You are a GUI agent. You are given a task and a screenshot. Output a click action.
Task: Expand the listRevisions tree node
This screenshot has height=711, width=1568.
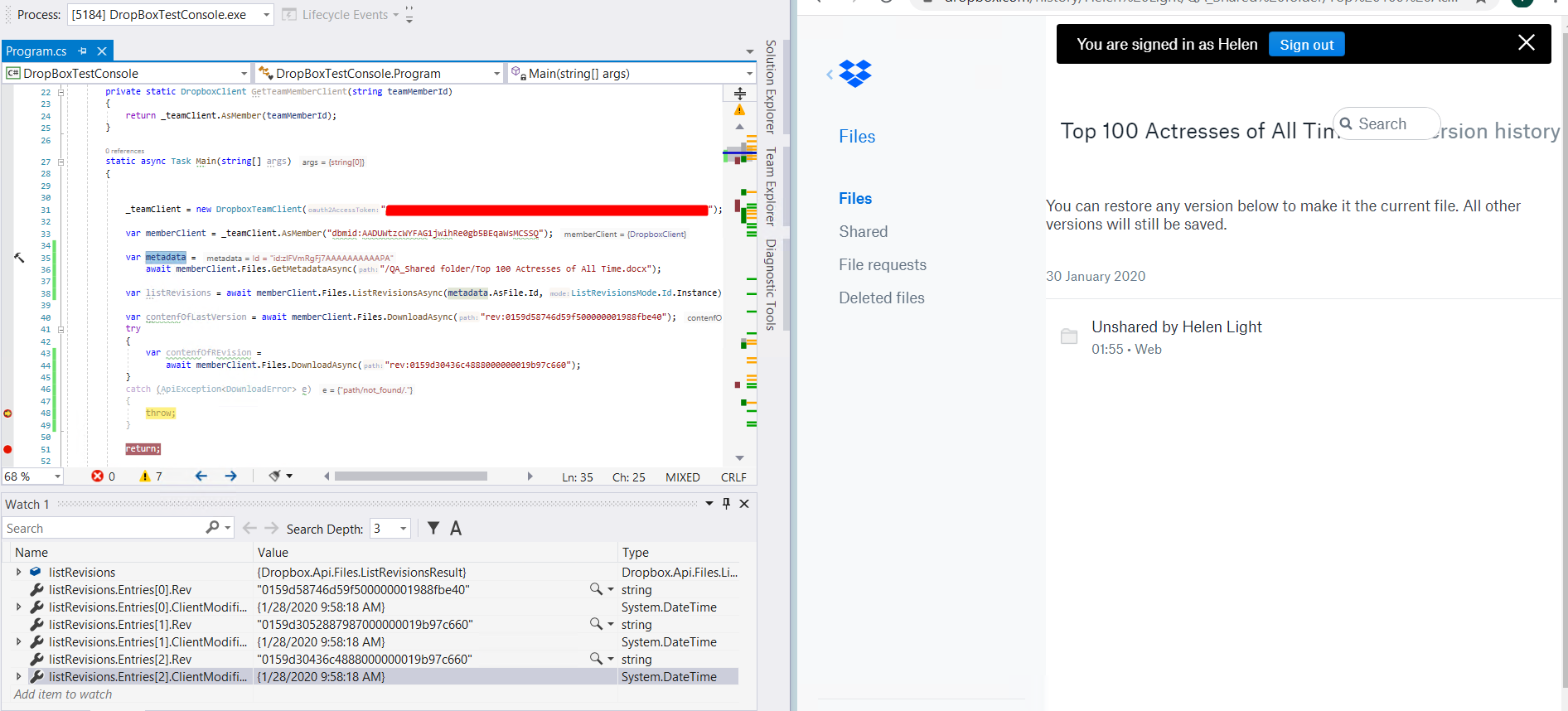[x=18, y=572]
